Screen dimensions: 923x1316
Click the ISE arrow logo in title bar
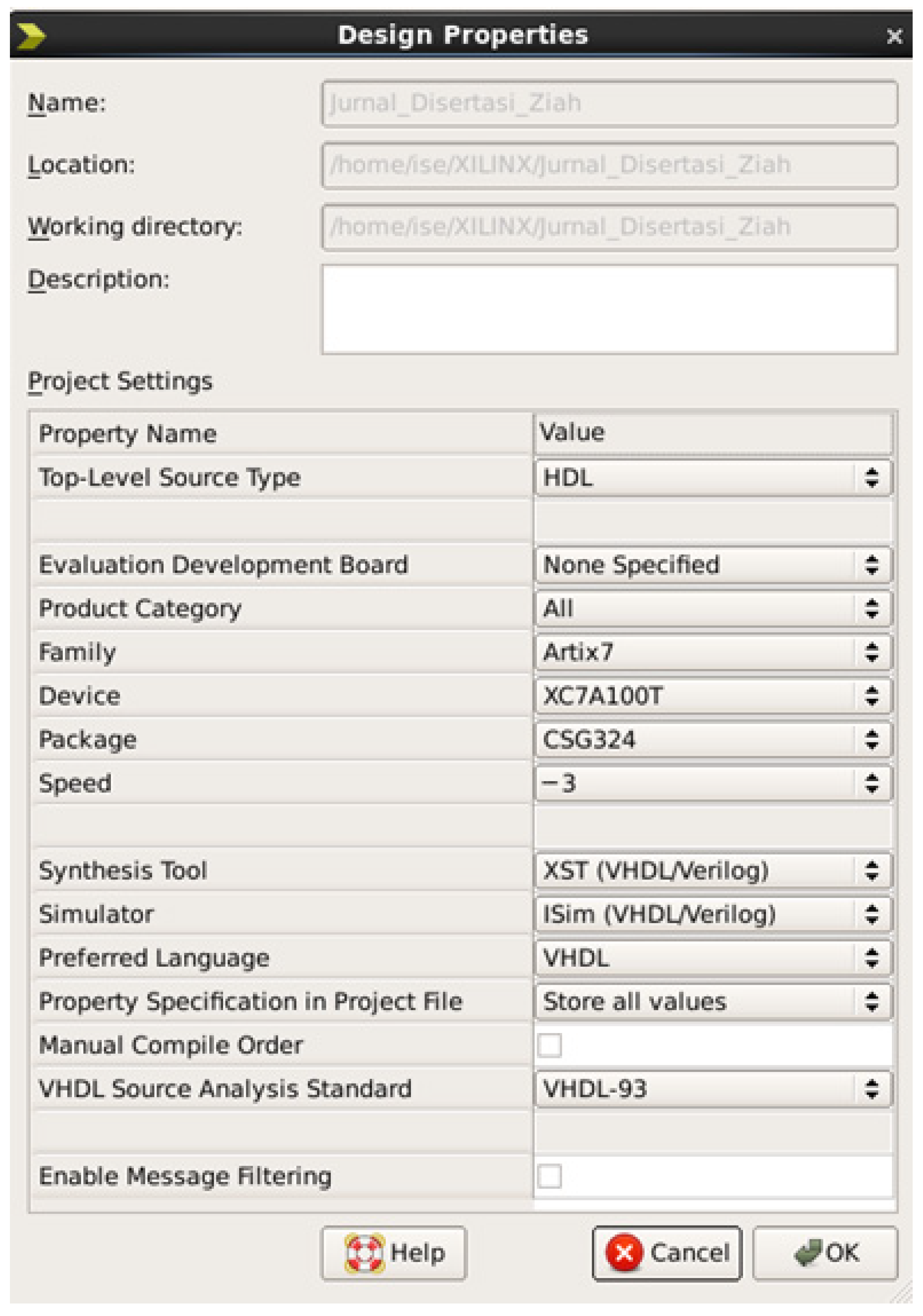(x=31, y=36)
